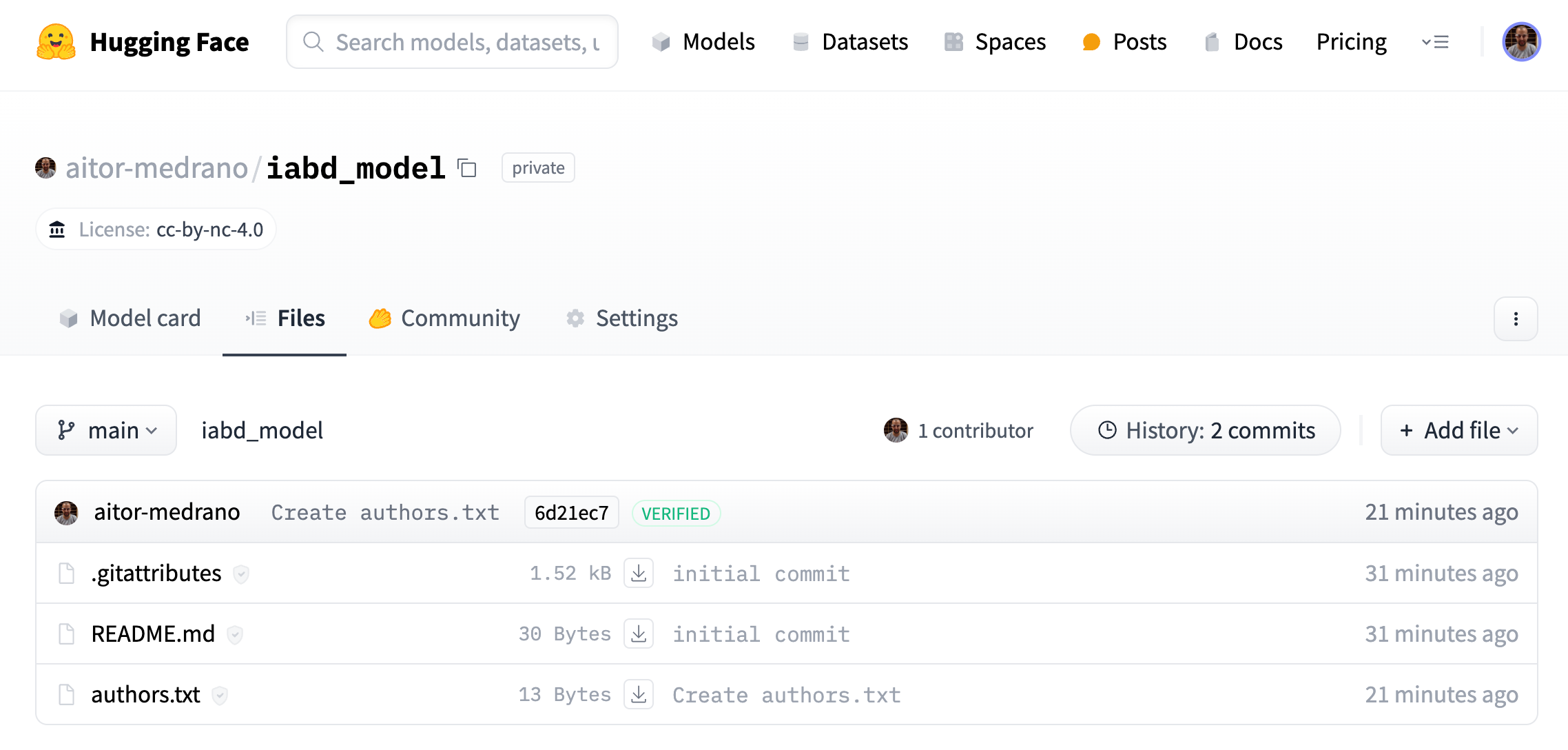Viewport: 1568px width, 750px height.
Task: Click the private visibility badge
Action: [x=538, y=168]
